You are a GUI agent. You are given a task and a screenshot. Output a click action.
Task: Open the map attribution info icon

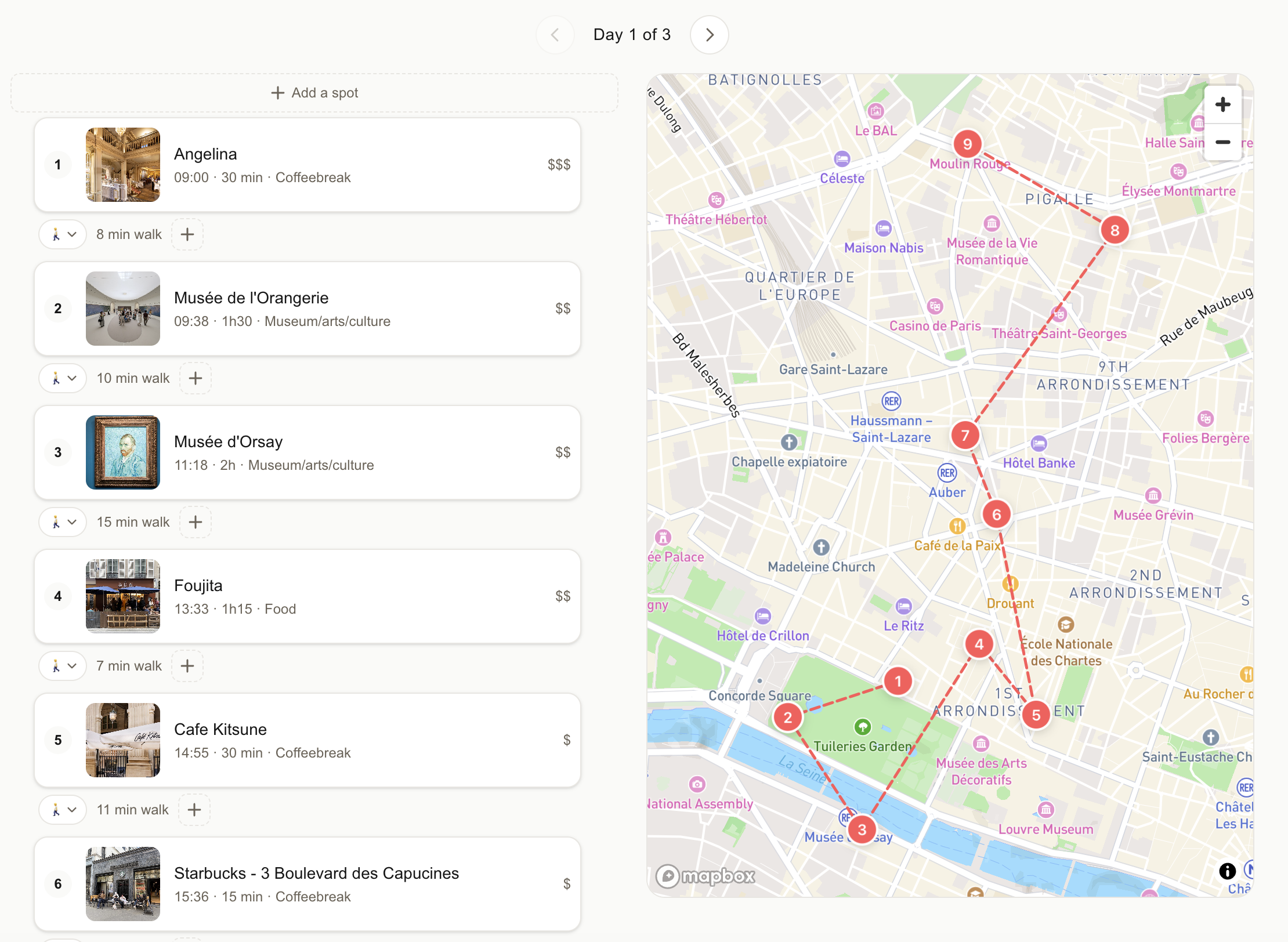(x=1227, y=871)
